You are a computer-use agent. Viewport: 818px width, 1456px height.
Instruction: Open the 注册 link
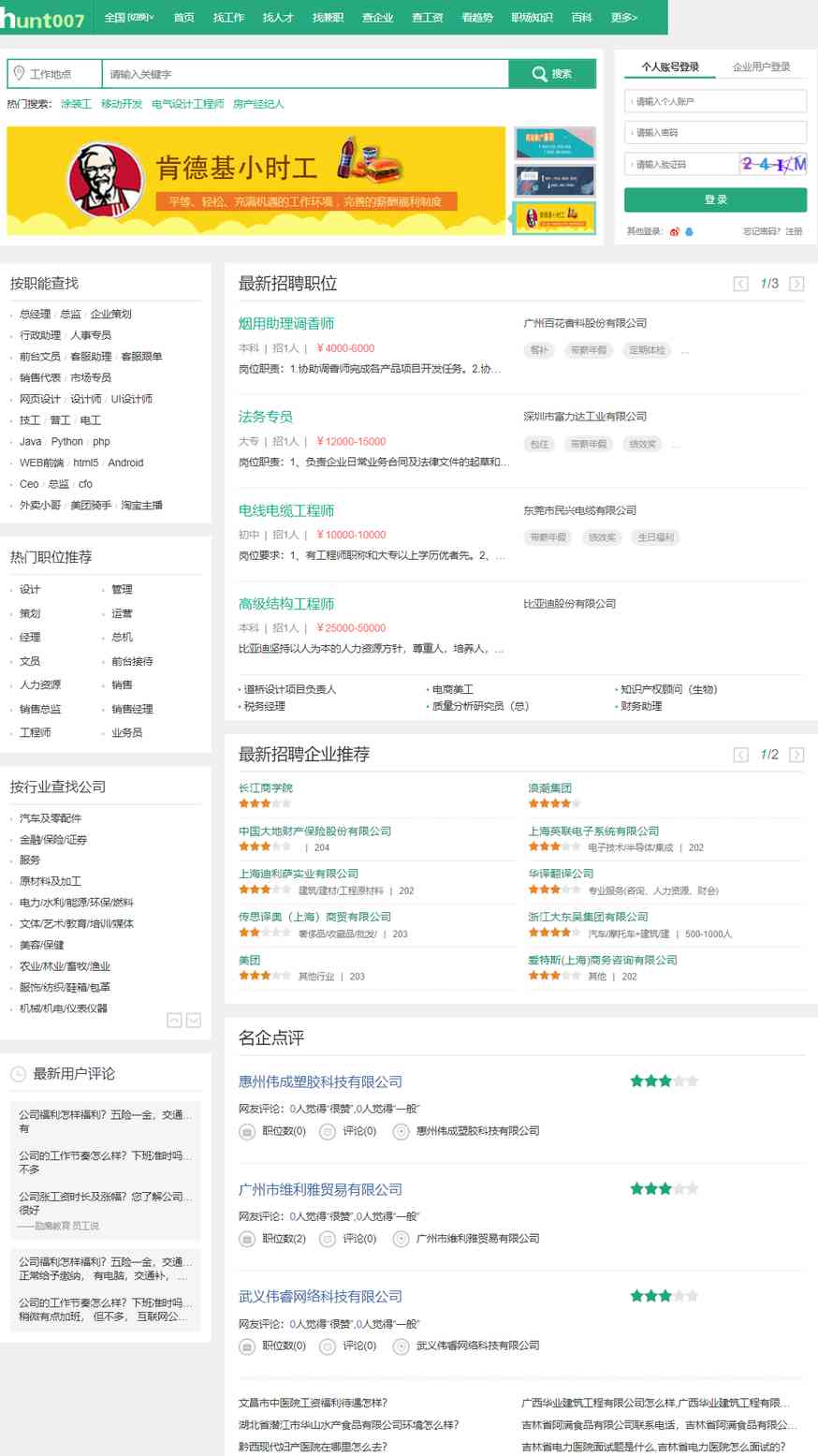[794, 231]
